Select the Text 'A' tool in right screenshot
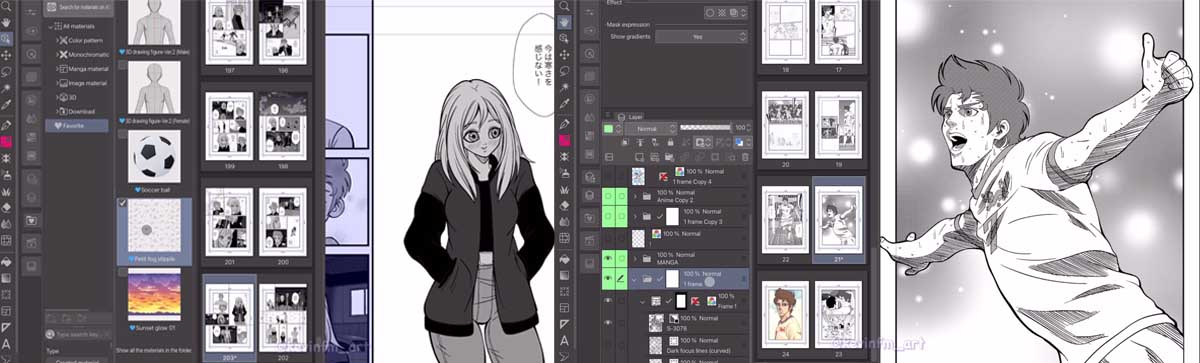This screenshot has height=363, width=1200. point(565,343)
